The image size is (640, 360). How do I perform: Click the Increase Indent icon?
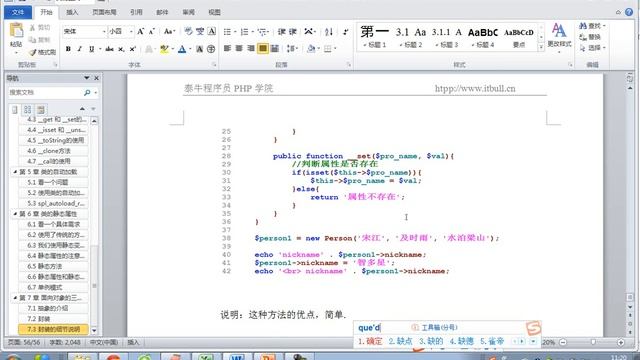(x=293, y=31)
